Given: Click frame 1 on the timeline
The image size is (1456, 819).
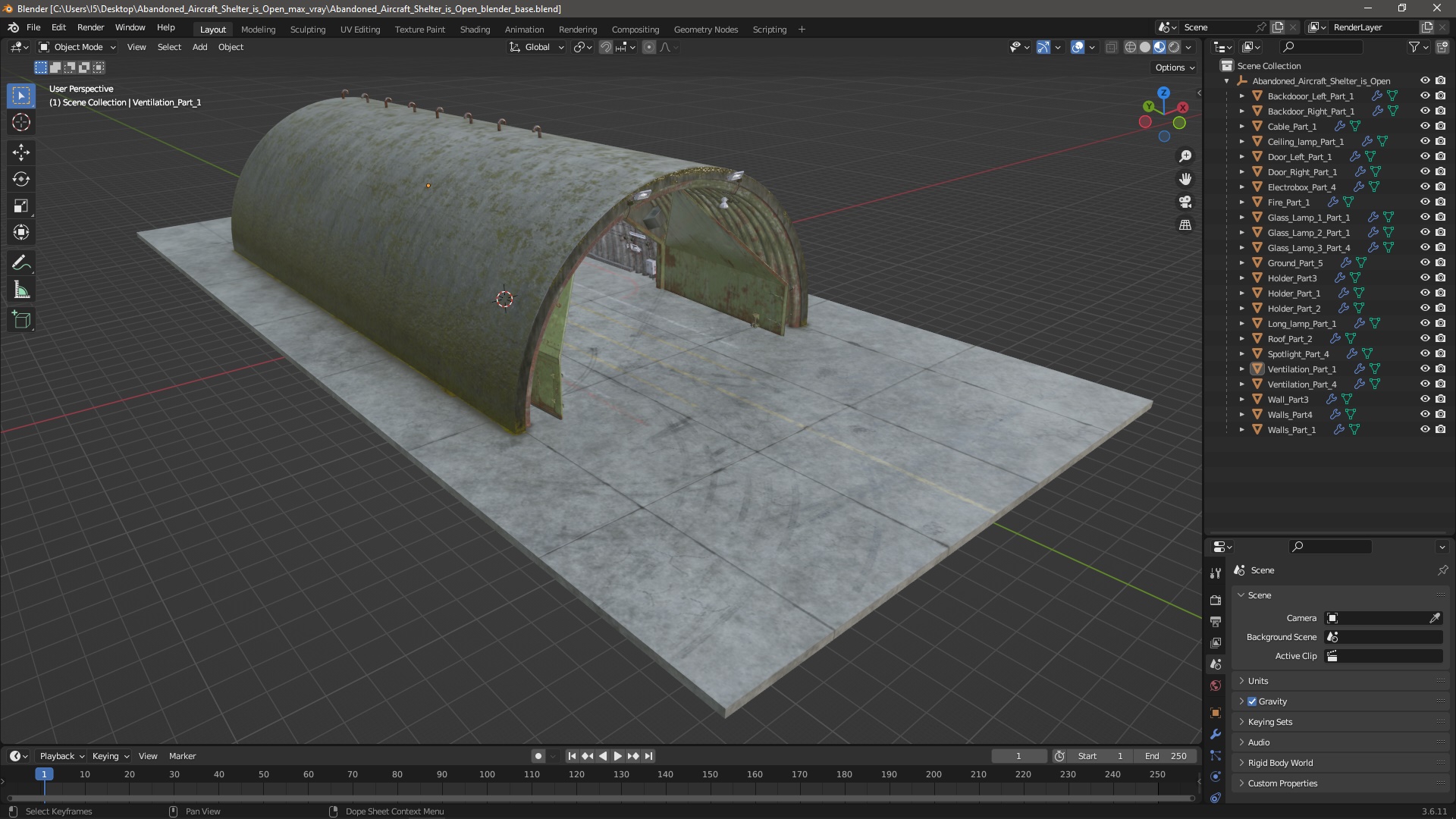Looking at the screenshot, I should pos(44,774).
